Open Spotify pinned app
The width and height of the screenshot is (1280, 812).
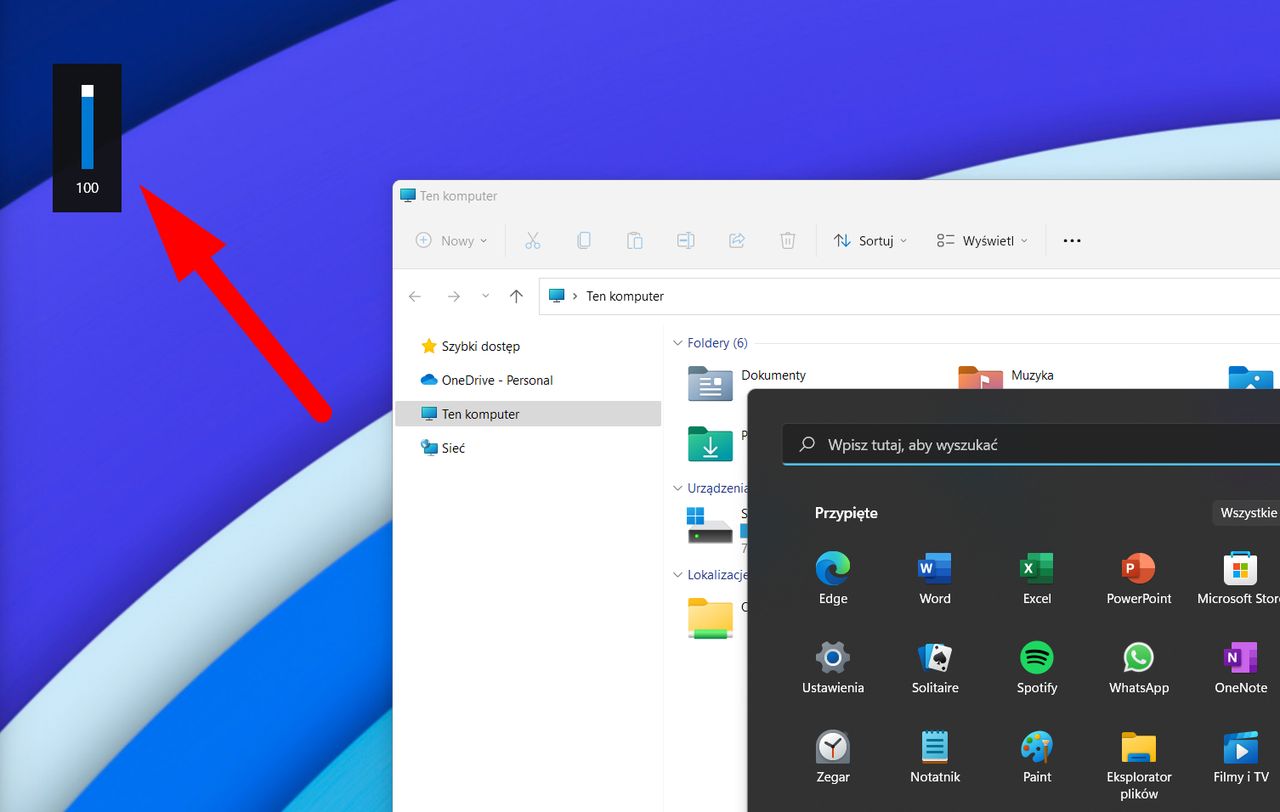click(1037, 668)
